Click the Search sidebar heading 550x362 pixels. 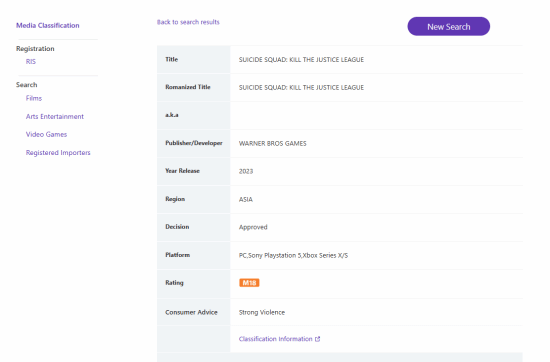(x=27, y=85)
